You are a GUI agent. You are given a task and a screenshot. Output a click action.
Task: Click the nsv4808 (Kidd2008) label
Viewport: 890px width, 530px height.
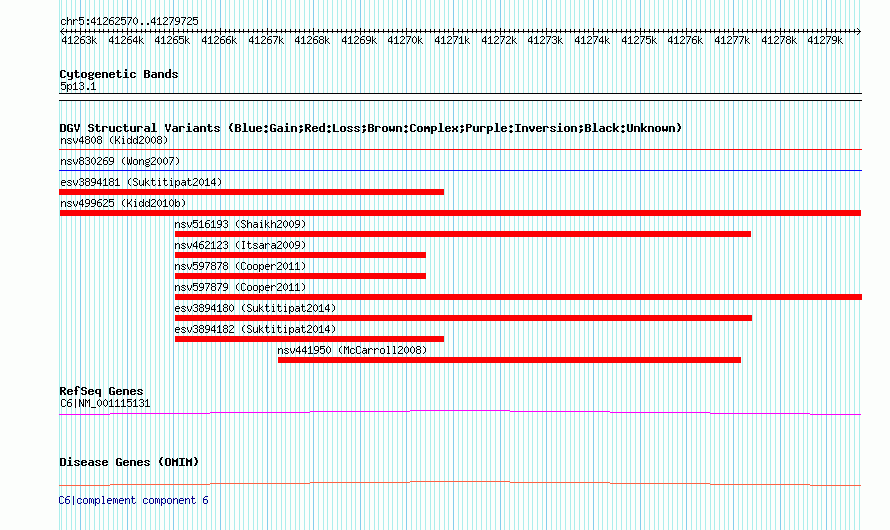pos(114,140)
